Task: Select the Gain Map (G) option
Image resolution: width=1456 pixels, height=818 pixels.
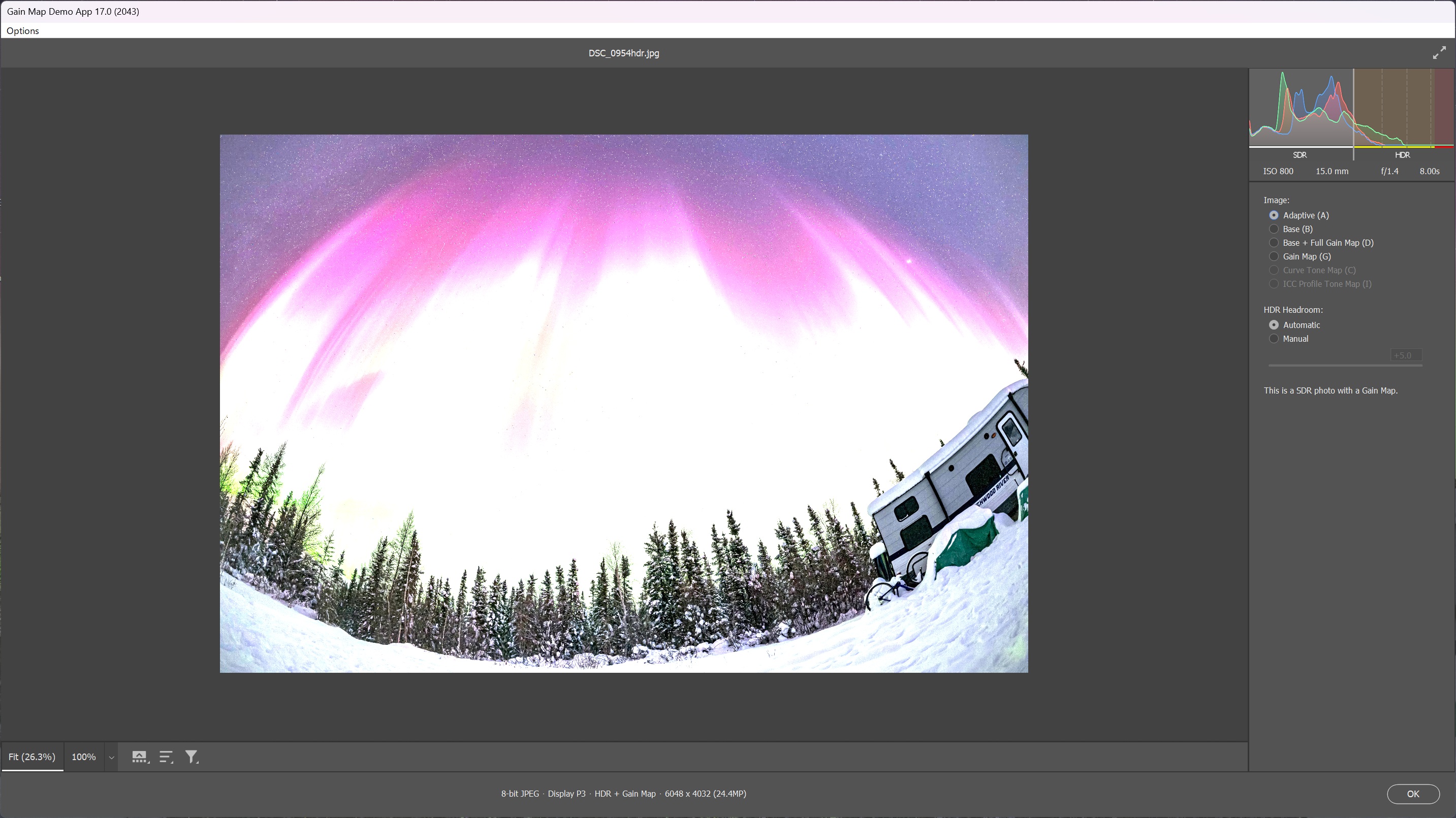Action: click(1274, 256)
